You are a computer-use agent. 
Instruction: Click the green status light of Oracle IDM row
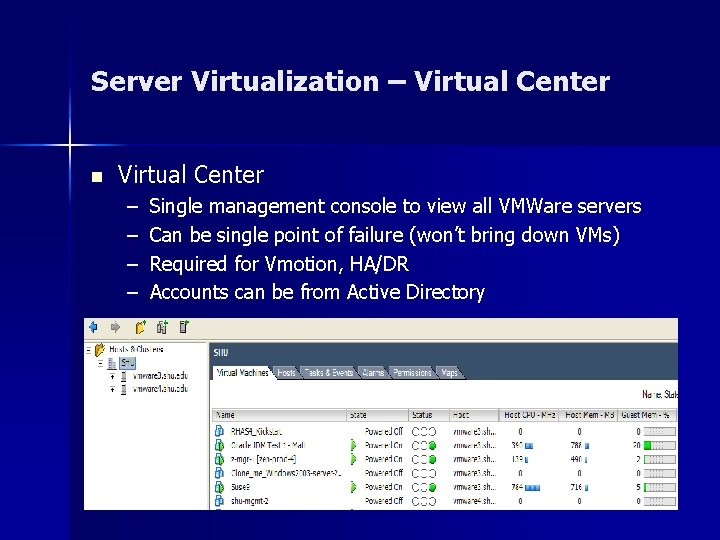click(432, 445)
